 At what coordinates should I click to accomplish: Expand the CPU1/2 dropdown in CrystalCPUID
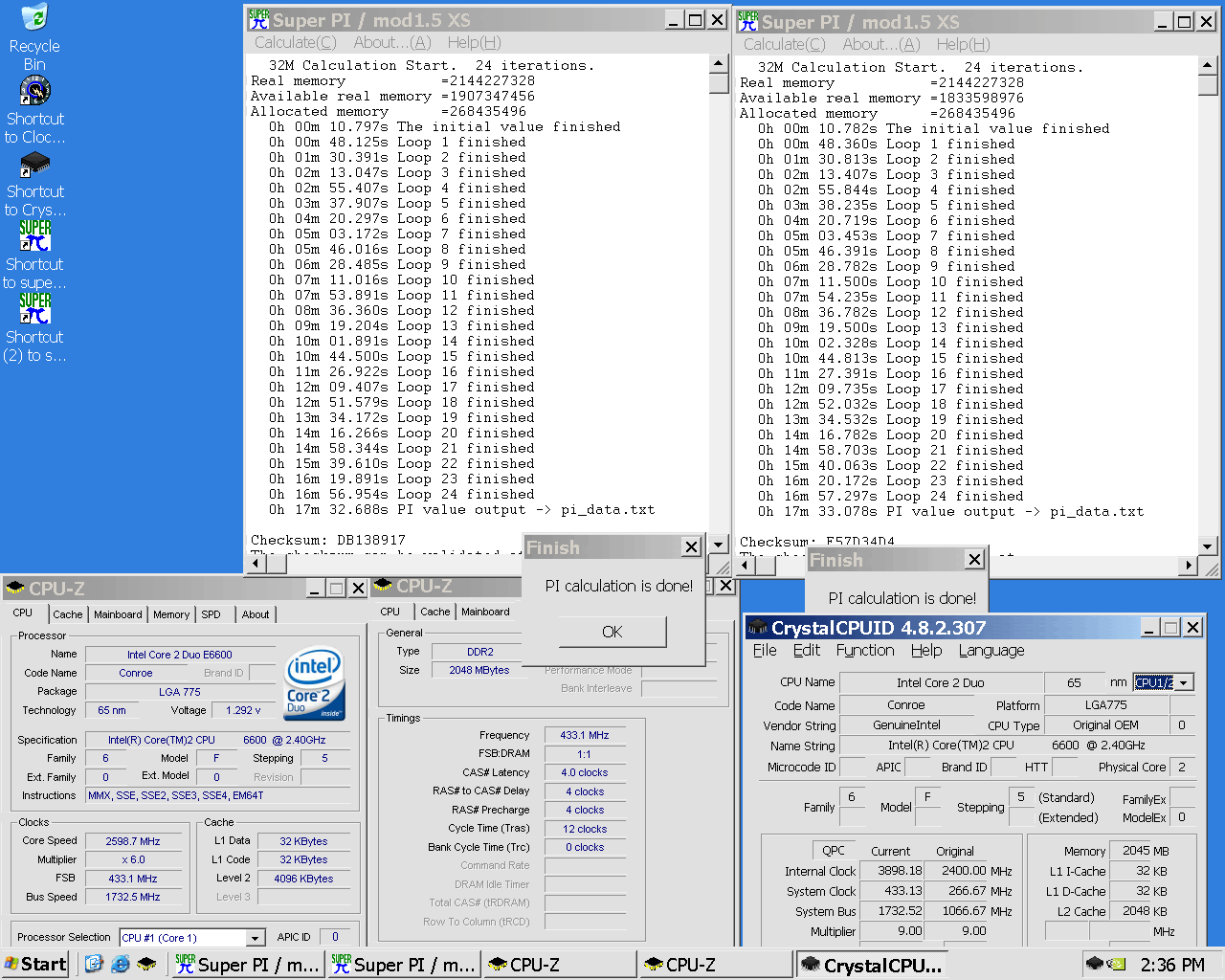click(1184, 682)
